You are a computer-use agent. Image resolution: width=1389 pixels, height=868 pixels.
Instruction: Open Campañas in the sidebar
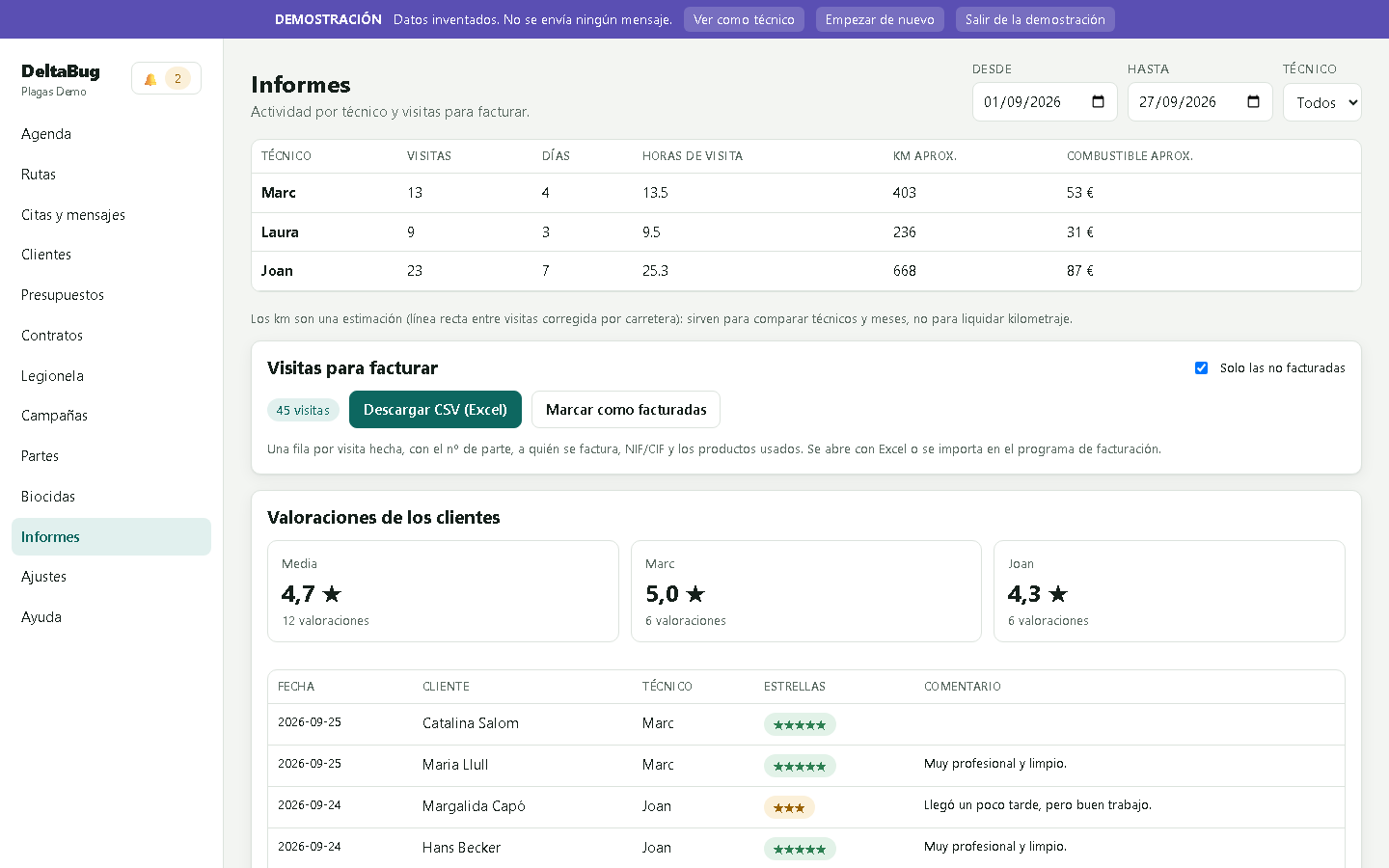[x=111, y=416]
